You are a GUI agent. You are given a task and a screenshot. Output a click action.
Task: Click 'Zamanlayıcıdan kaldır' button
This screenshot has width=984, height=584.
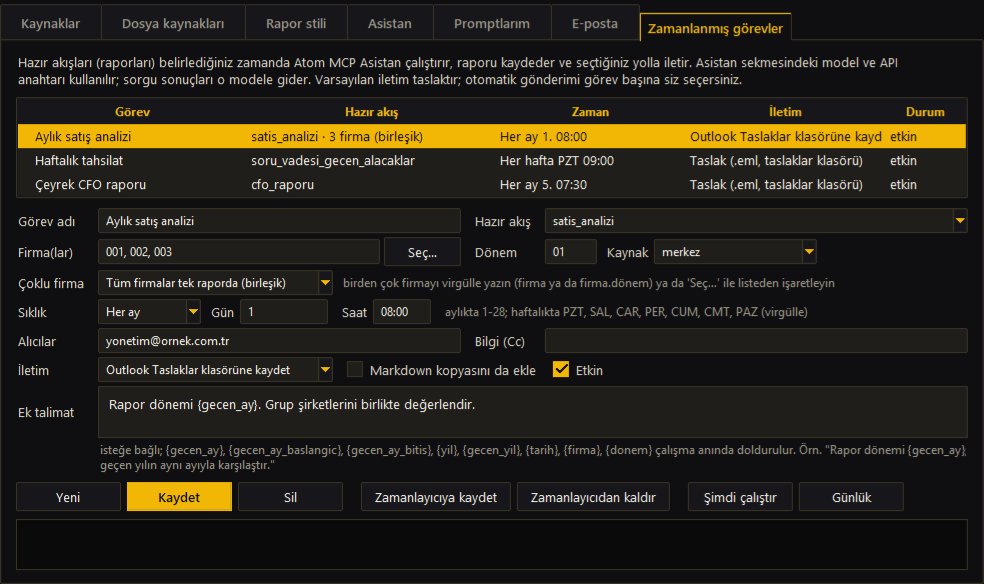tap(593, 497)
